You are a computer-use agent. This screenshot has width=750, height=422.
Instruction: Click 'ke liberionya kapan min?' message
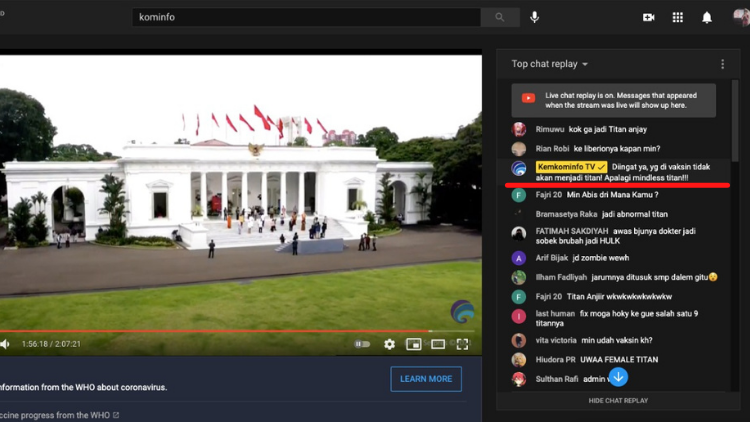tap(617, 149)
